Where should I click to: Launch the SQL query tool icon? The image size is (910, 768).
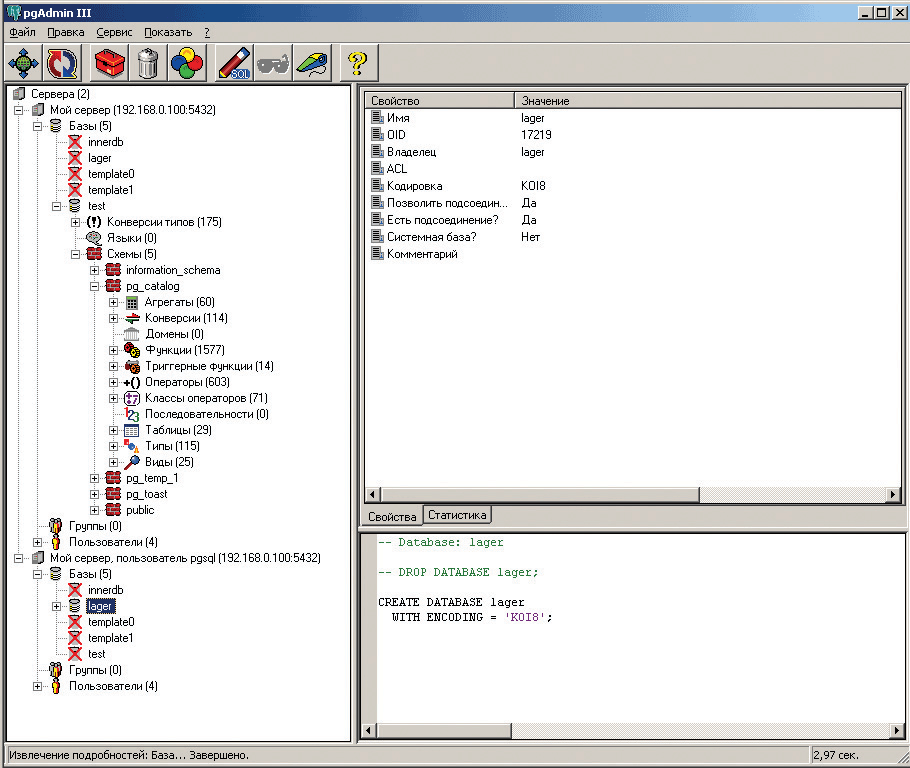click(x=234, y=63)
